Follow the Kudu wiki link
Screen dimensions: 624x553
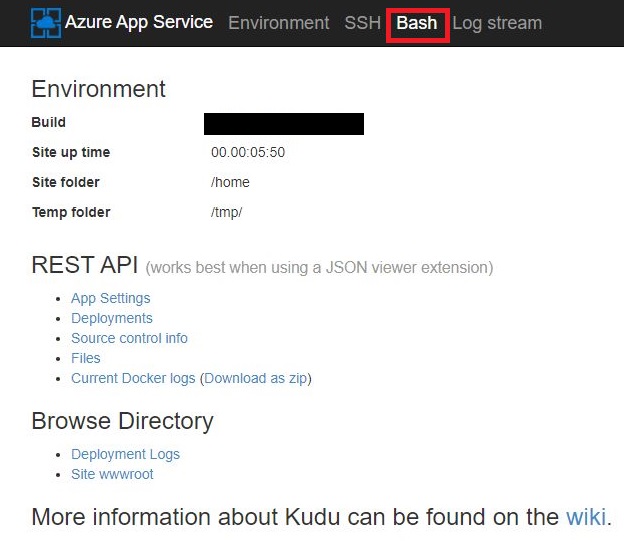[x=586, y=517]
